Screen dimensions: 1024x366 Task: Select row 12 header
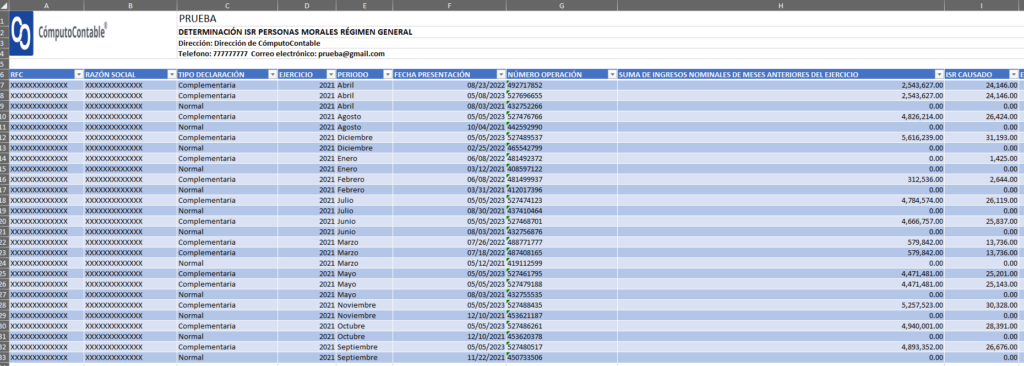[4, 137]
